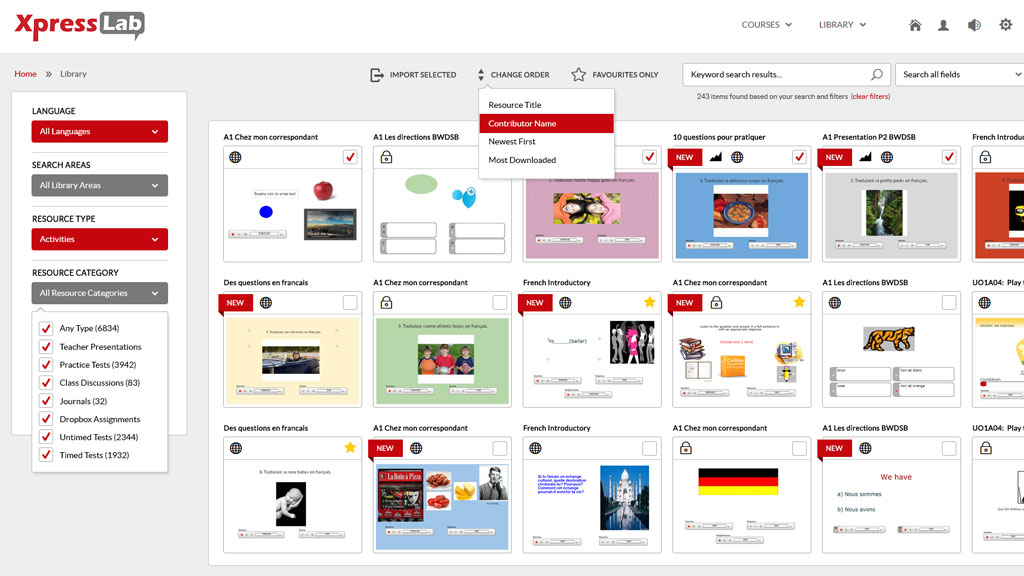Toggle Favourites Only filter
Image resolution: width=1024 pixels, height=576 pixels.
(x=615, y=74)
